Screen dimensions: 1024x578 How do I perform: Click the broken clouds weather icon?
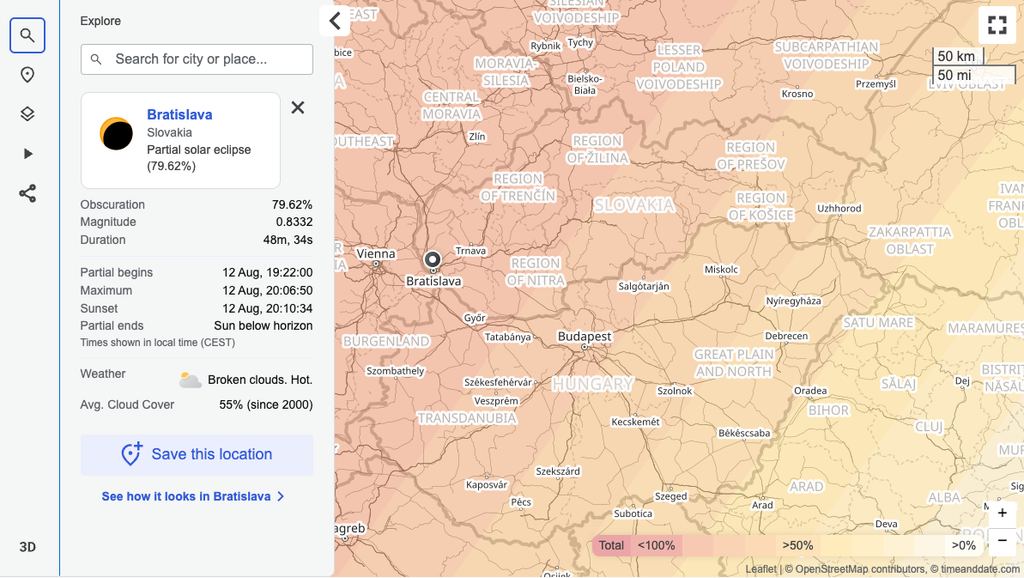[x=190, y=380]
